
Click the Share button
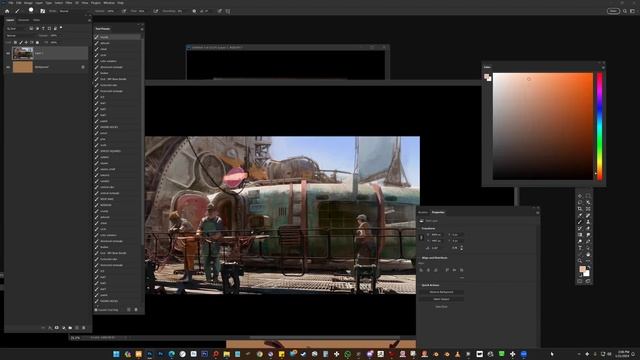coord(613,11)
